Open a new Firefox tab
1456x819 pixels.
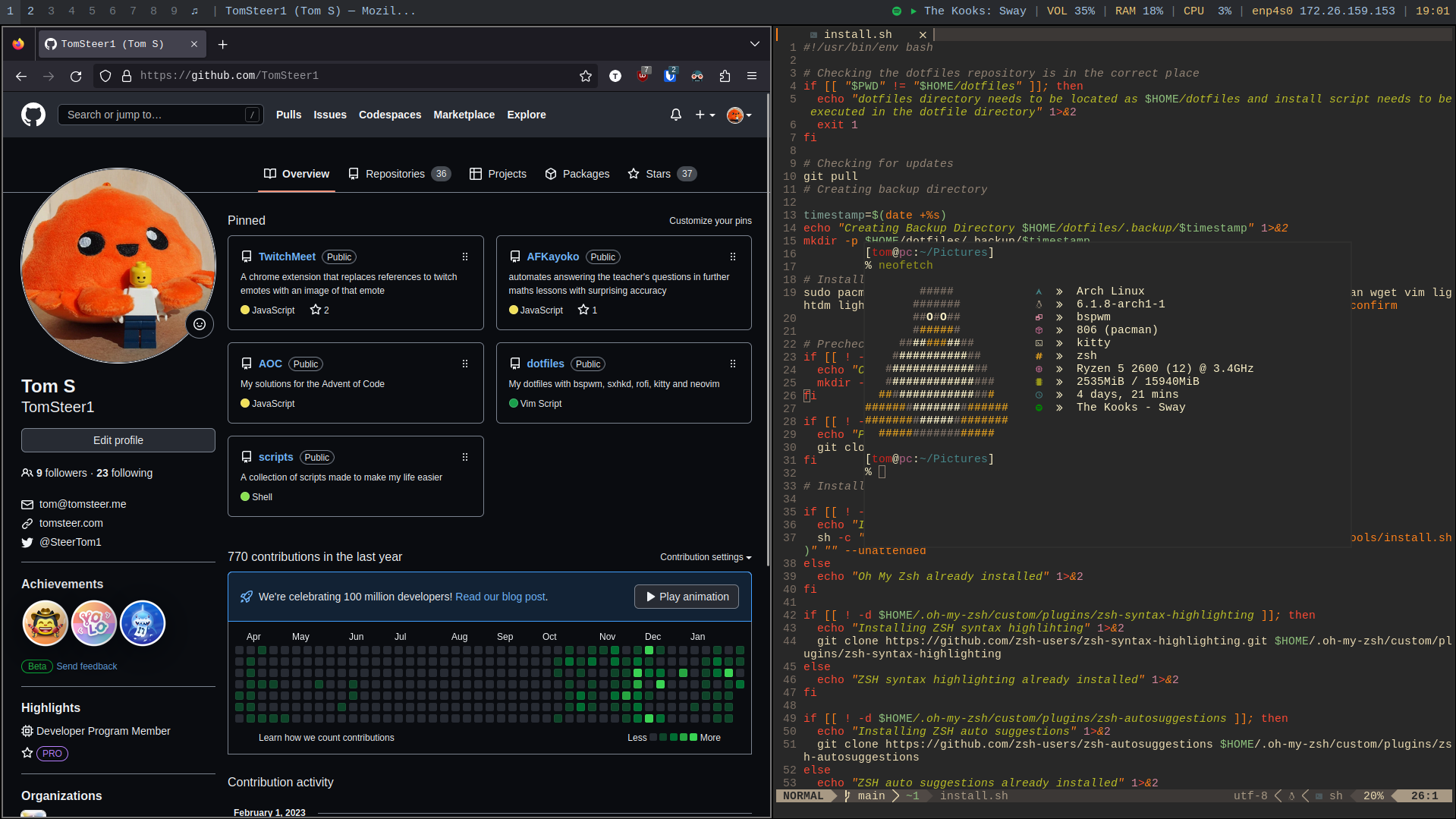tap(222, 45)
